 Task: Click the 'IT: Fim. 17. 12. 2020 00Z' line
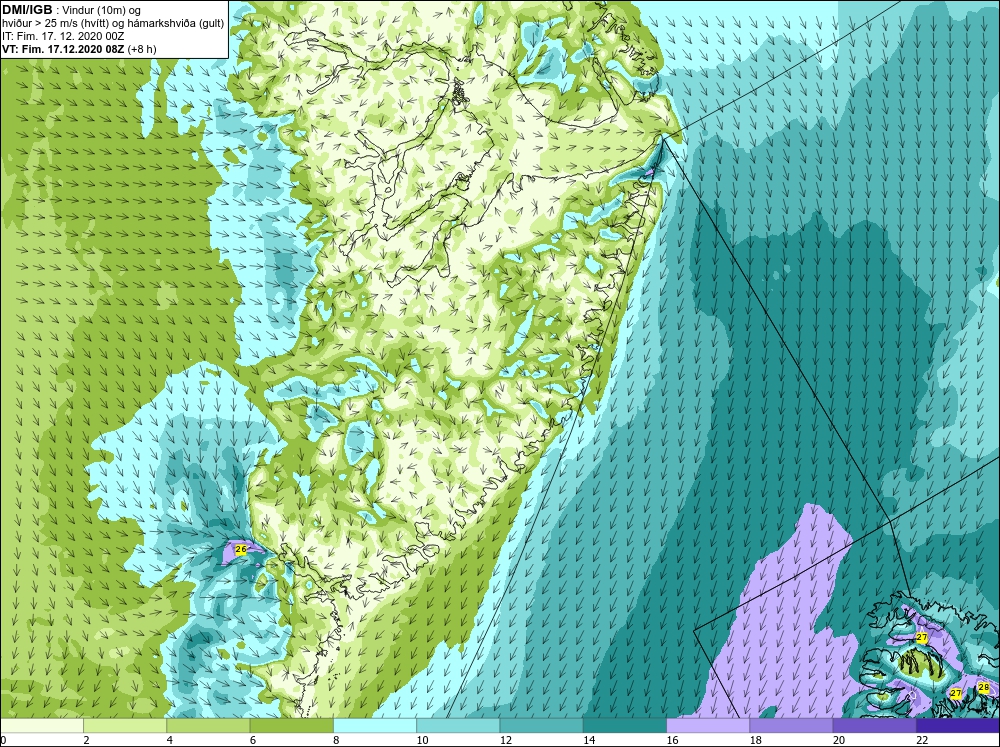pos(63,36)
